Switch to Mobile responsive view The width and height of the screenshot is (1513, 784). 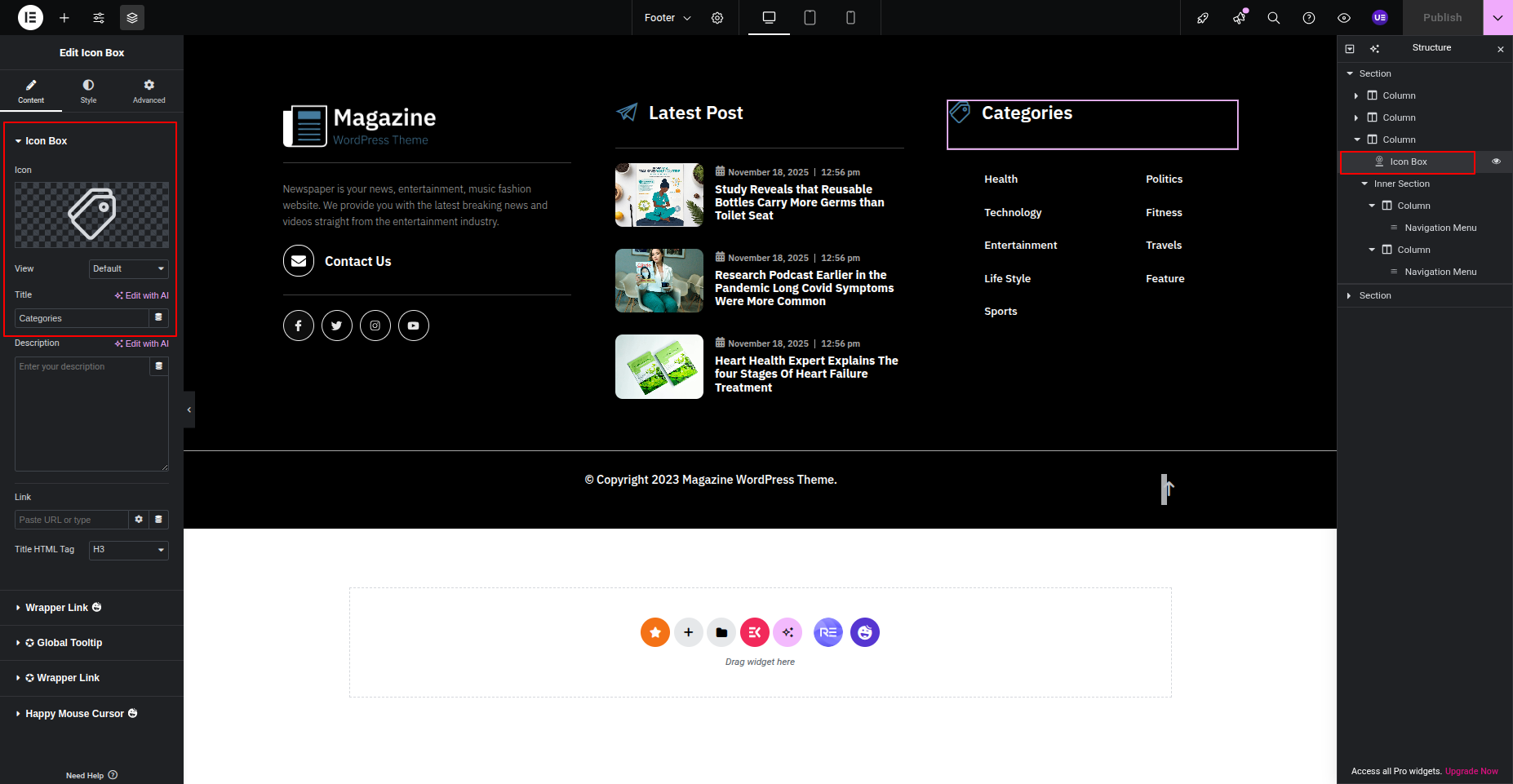click(850, 17)
